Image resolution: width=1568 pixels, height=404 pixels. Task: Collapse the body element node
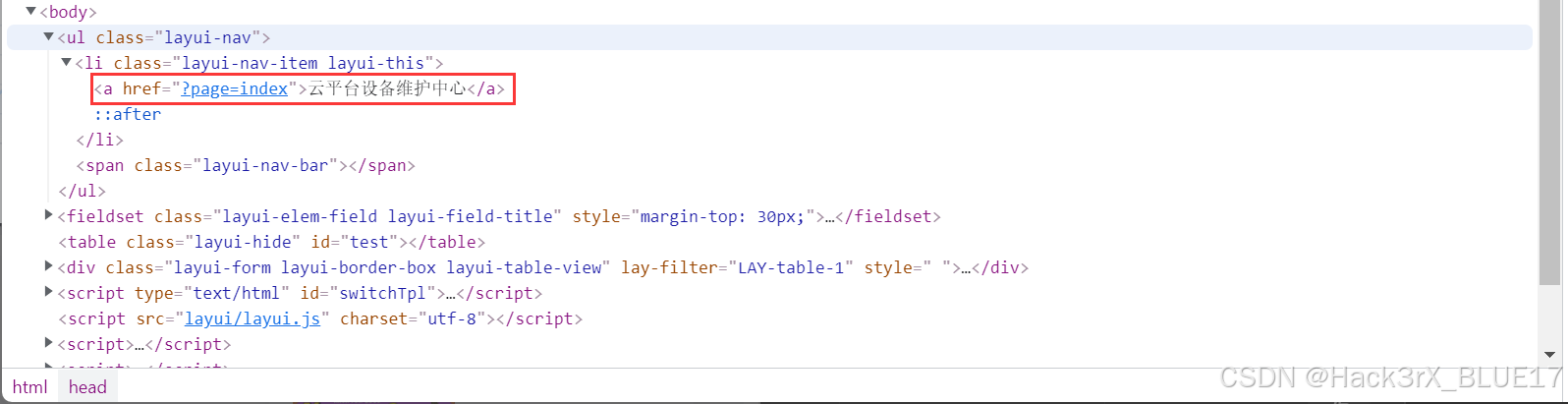pyautogui.click(x=30, y=12)
